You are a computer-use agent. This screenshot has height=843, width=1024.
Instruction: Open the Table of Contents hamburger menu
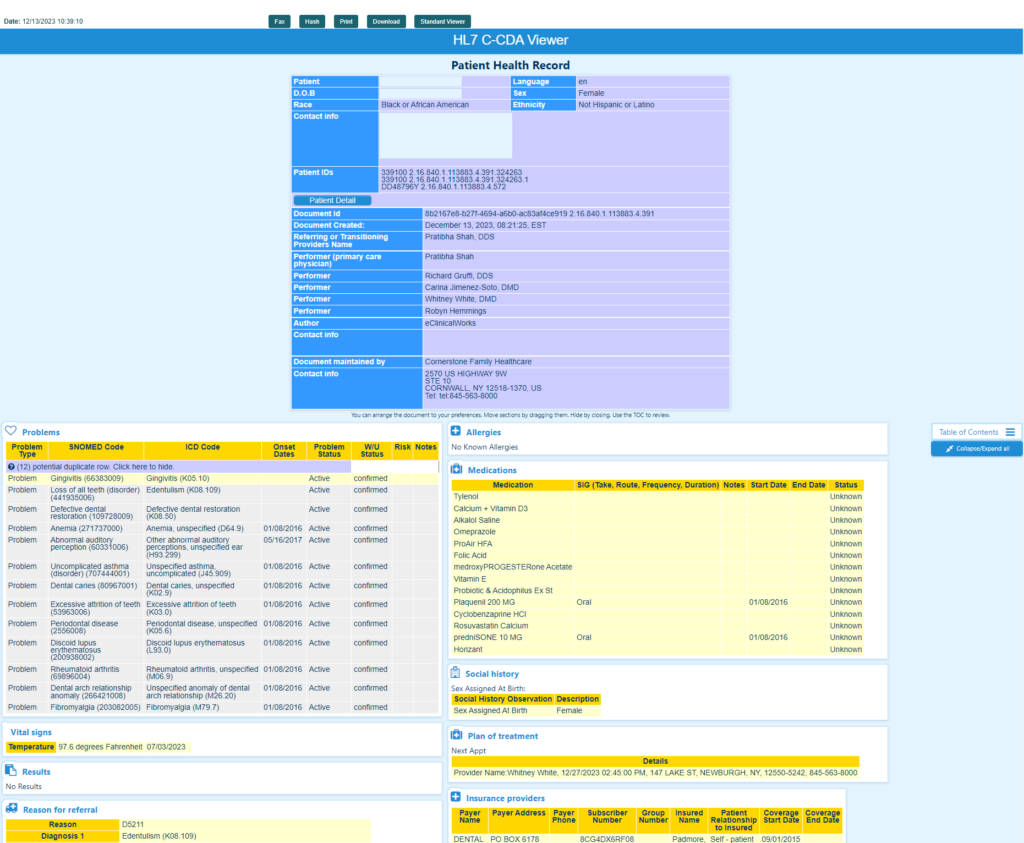point(1010,432)
